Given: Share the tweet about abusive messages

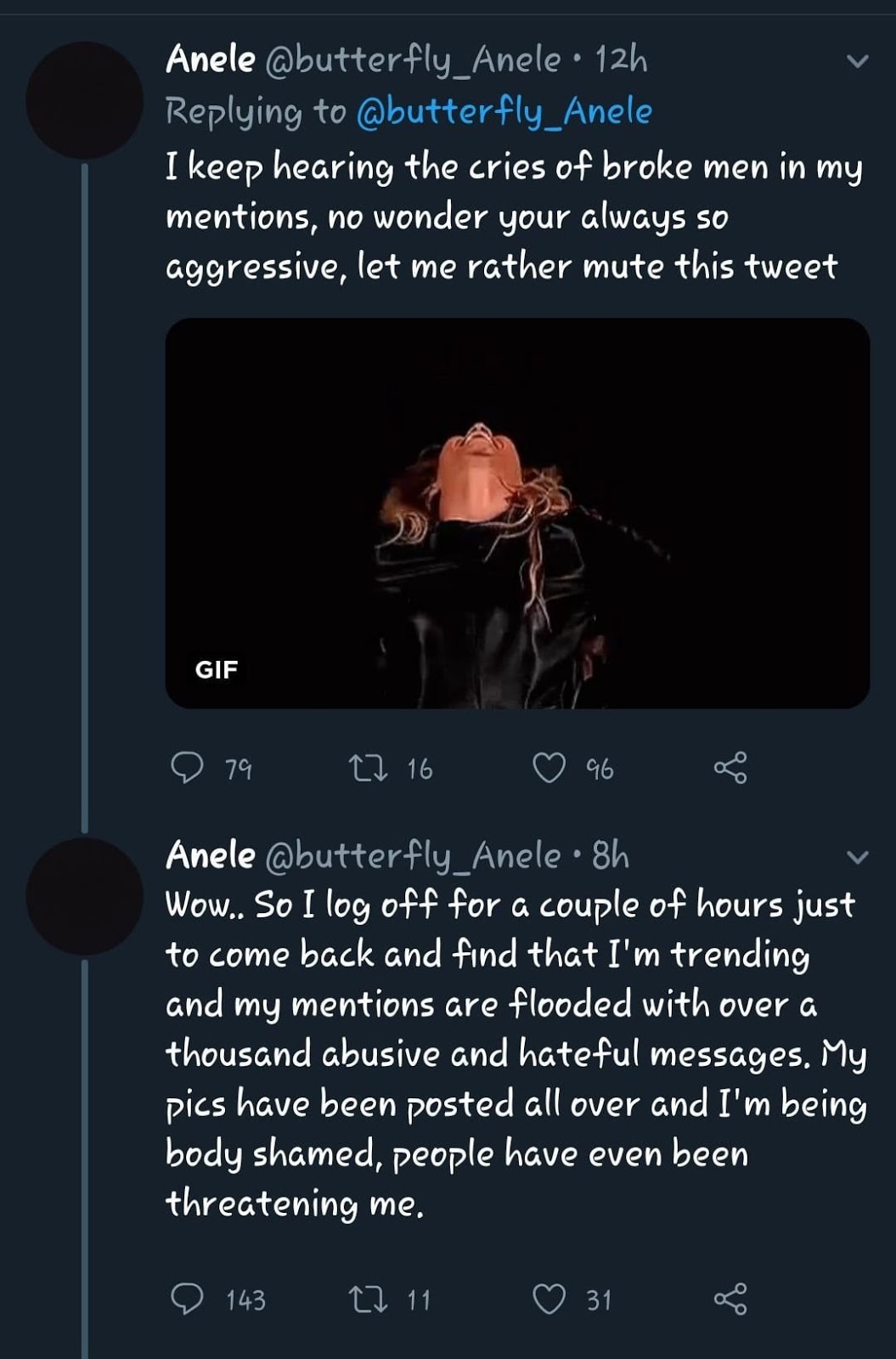Looking at the screenshot, I should tap(730, 1299).
